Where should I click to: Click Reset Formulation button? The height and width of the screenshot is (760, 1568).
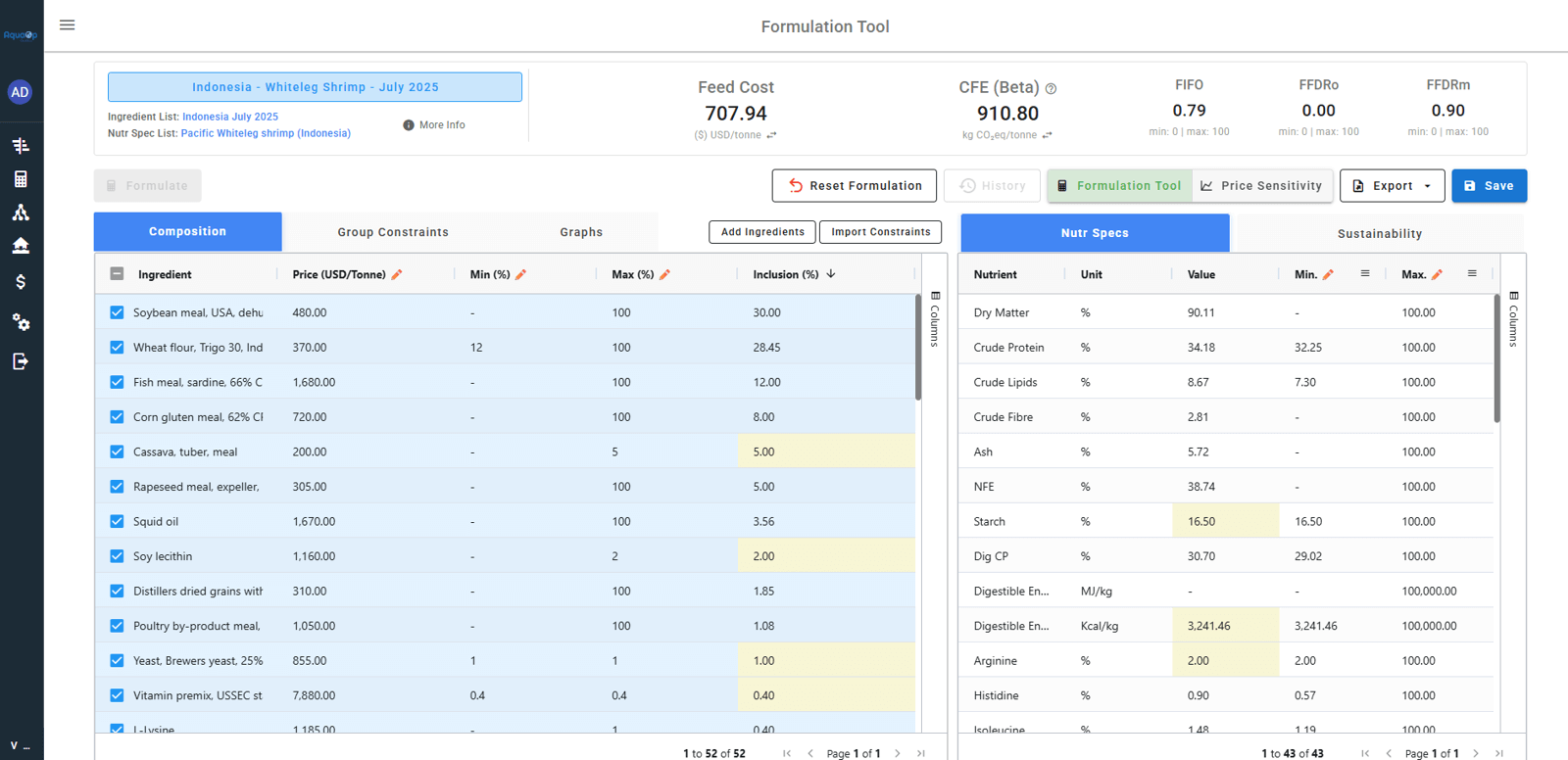(854, 186)
